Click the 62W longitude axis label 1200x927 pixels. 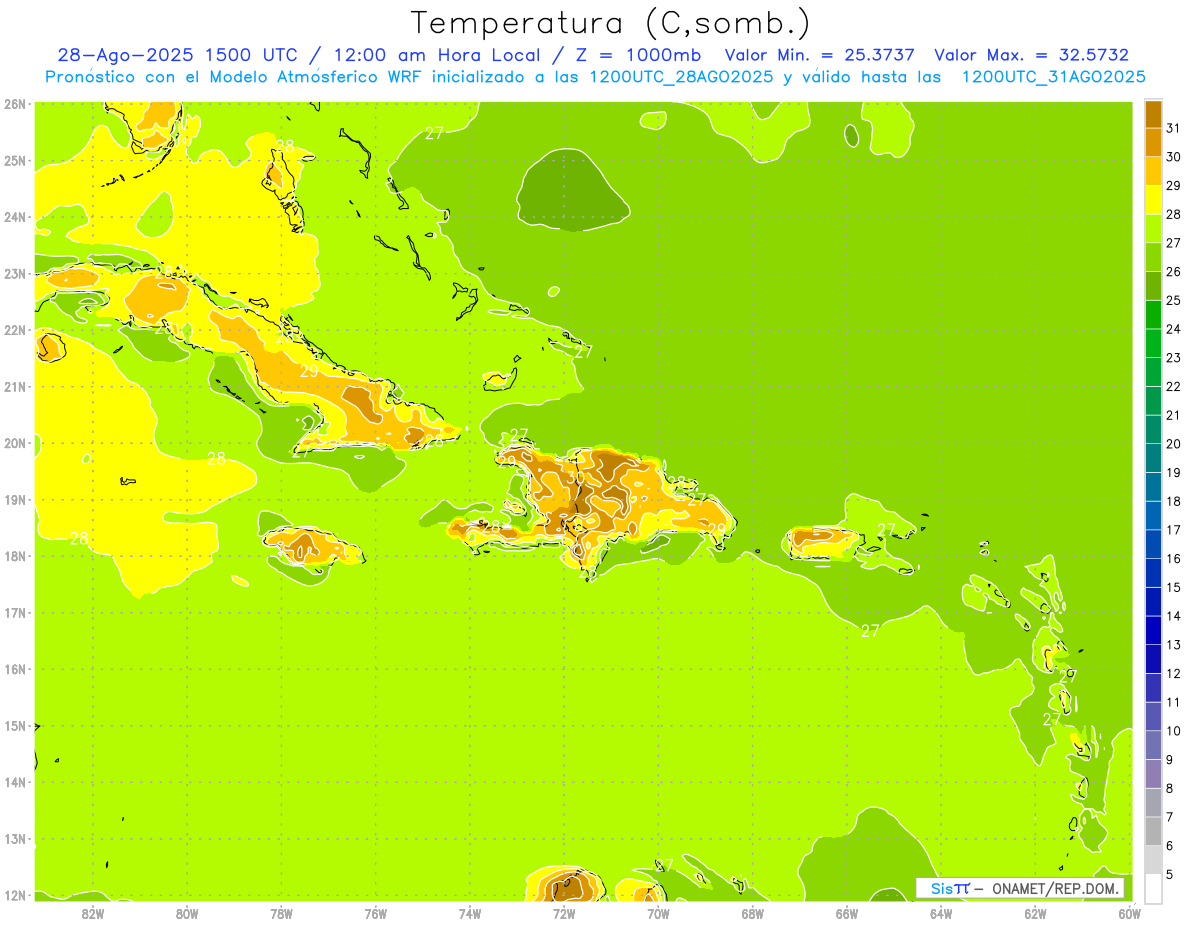1035,913
